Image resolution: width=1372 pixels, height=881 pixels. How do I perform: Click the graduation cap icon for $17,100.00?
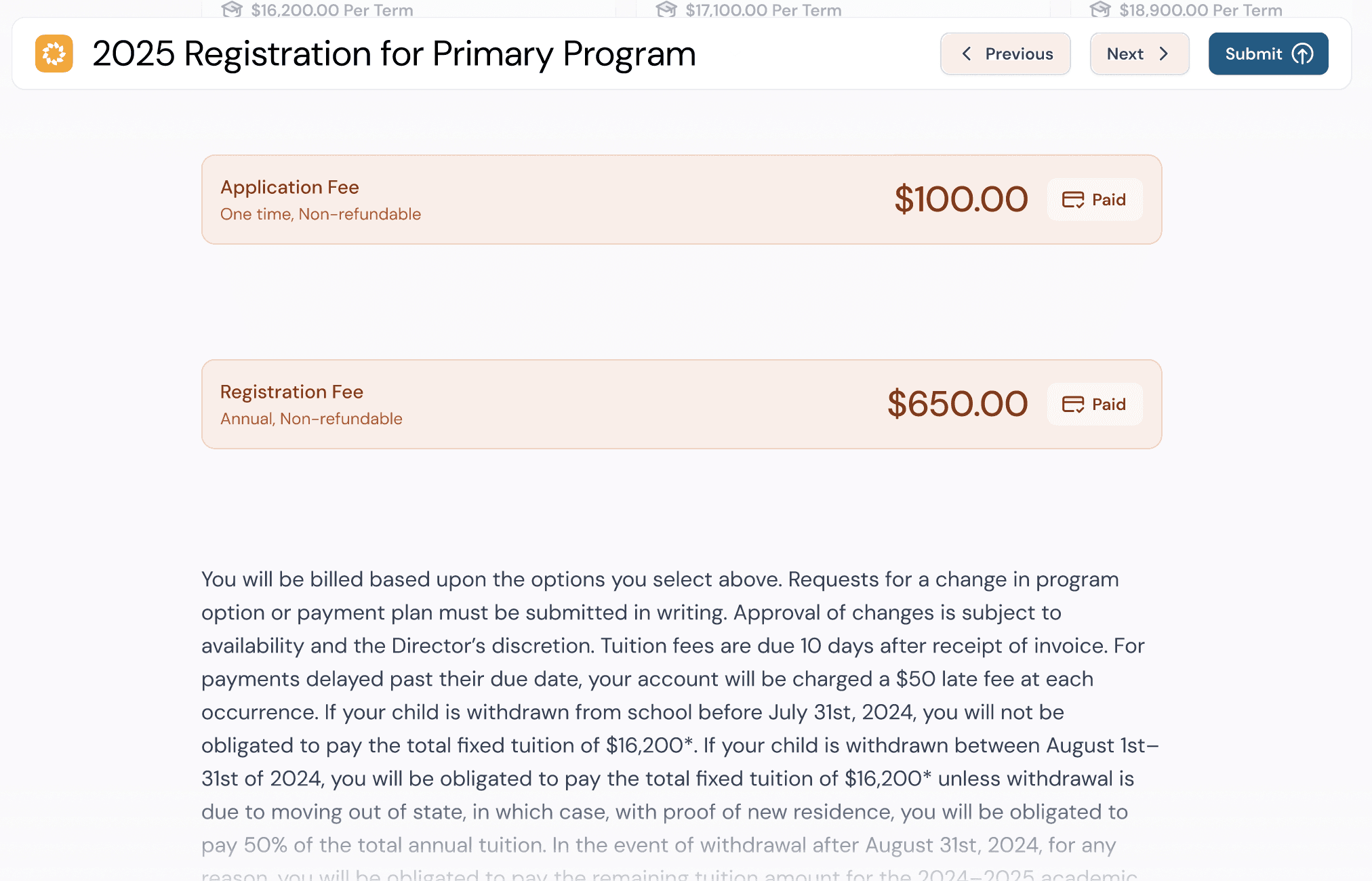point(666,9)
